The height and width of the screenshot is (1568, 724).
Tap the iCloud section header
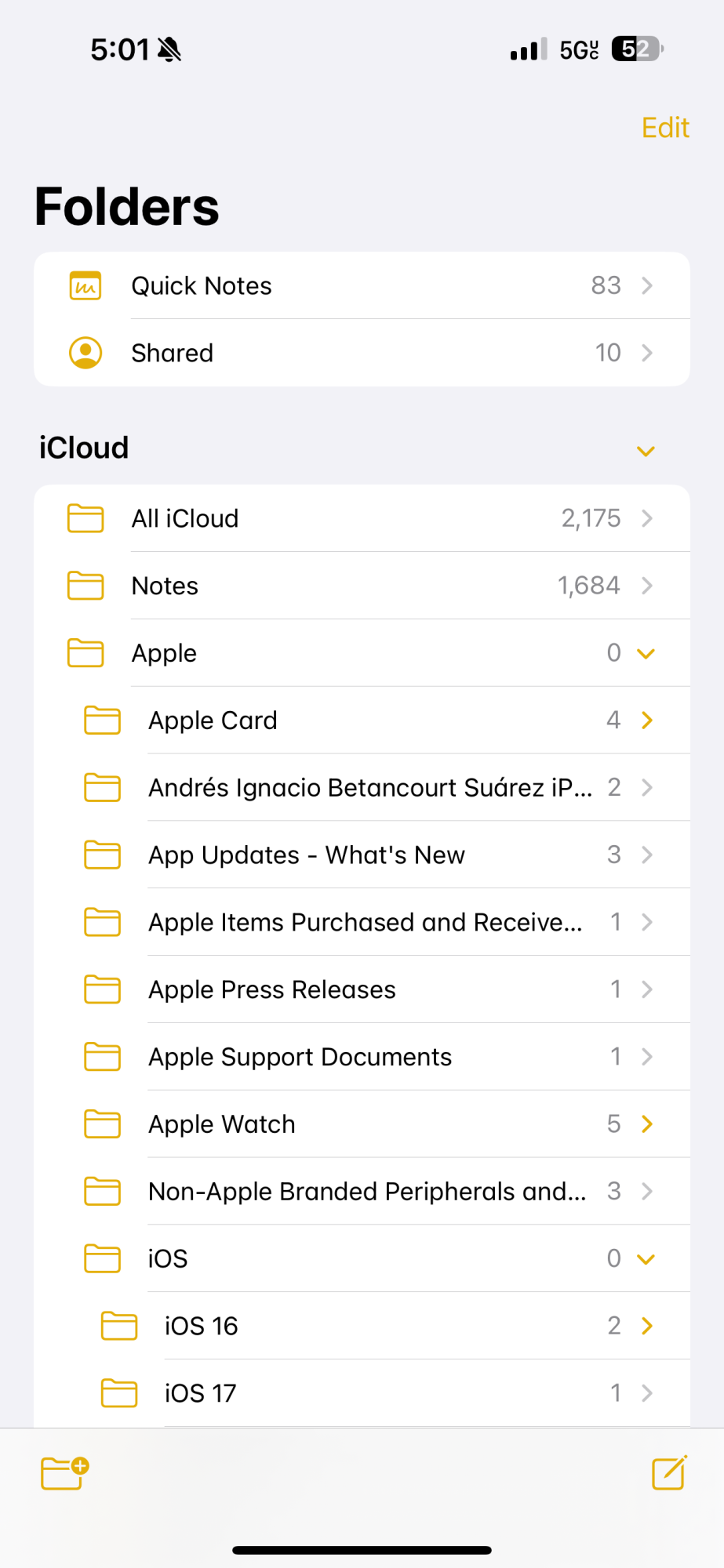(84, 448)
